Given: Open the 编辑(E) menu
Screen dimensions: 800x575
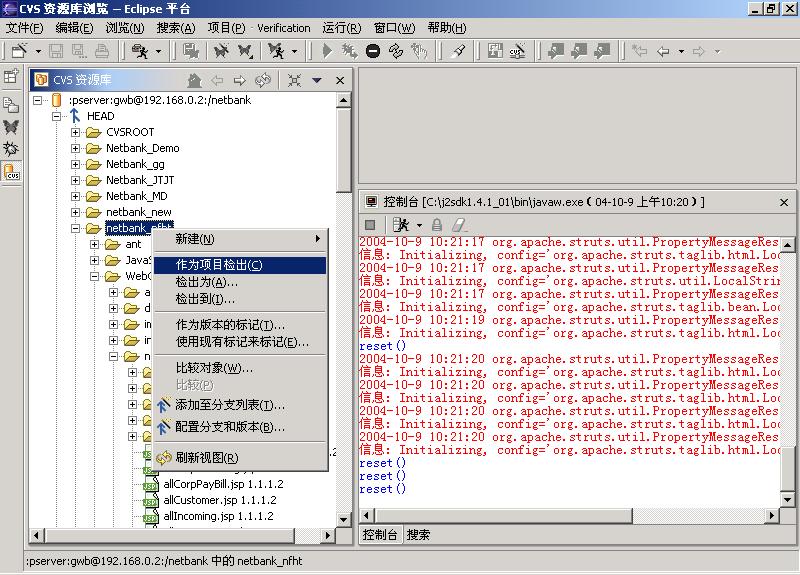Looking at the screenshot, I should tap(74, 28).
